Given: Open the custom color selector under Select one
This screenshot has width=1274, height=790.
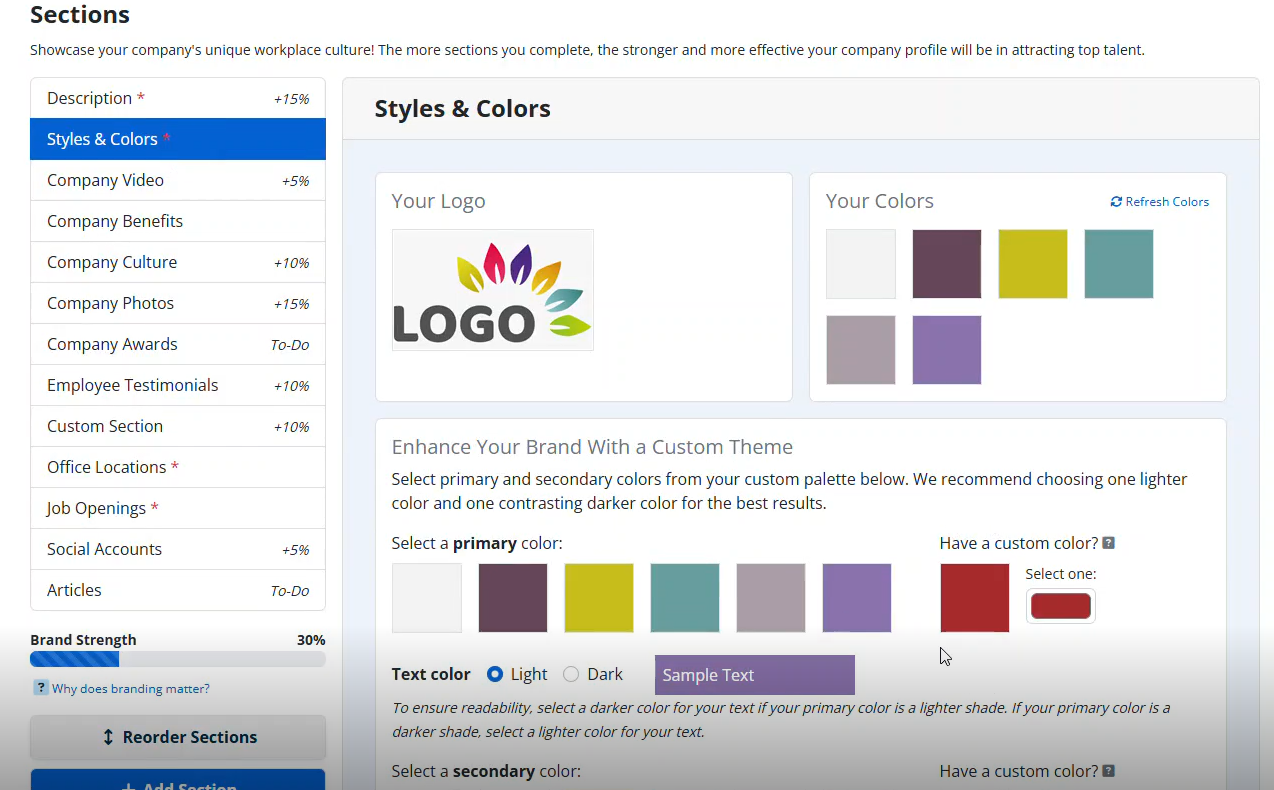Looking at the screenshot, I should click(x=1060, y=605).
